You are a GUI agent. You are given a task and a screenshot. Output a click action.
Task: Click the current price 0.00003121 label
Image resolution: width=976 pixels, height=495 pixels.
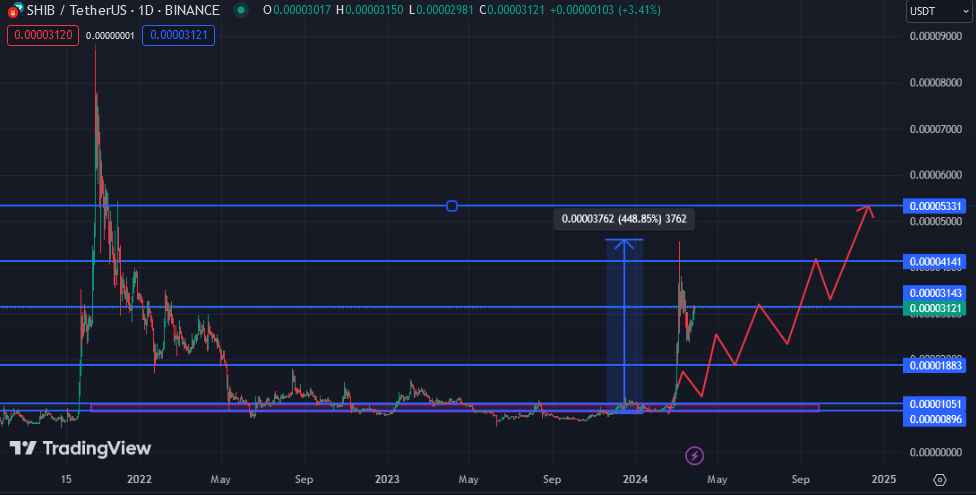pos(936,308)
